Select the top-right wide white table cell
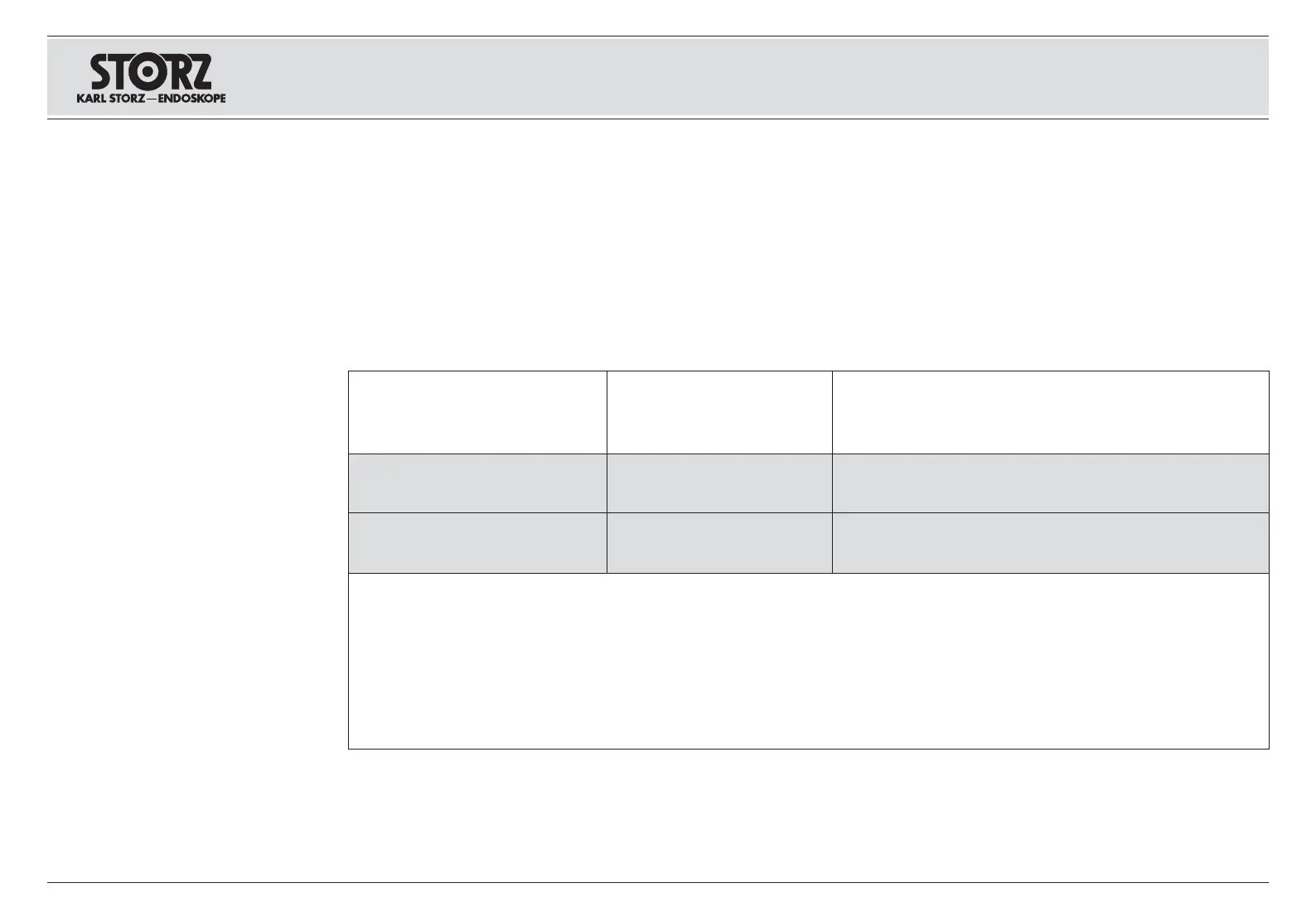Screen dimensions: 1316x917 pos(1050,412)
